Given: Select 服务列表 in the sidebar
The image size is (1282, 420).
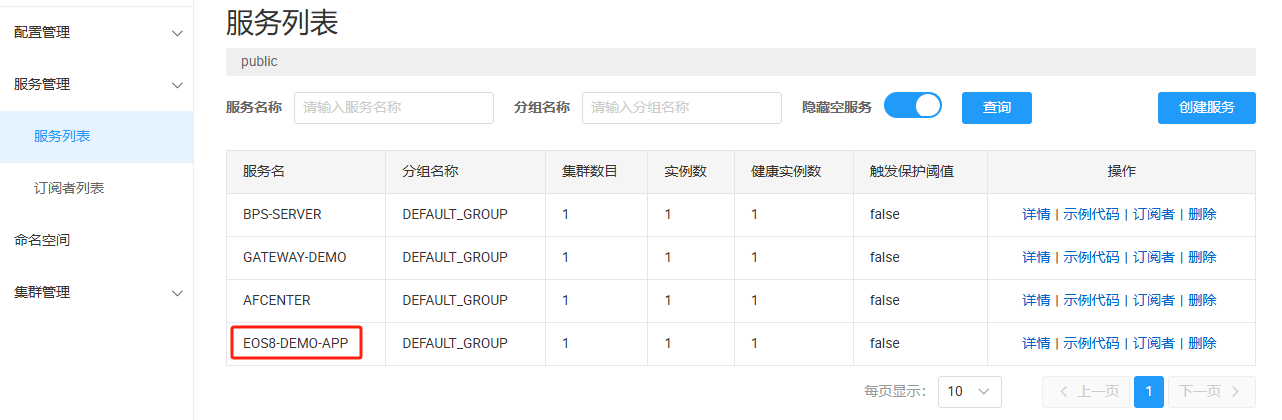Looking at the screenshot, I should coord(62,137).
